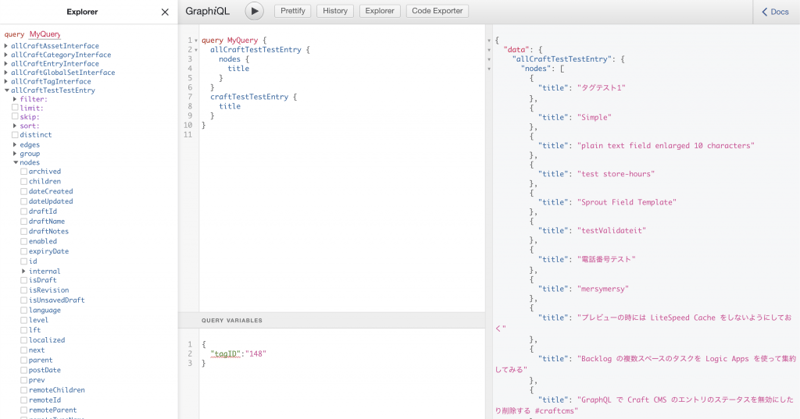
Task: Click the Prettify button
Action: click(292, 12)
